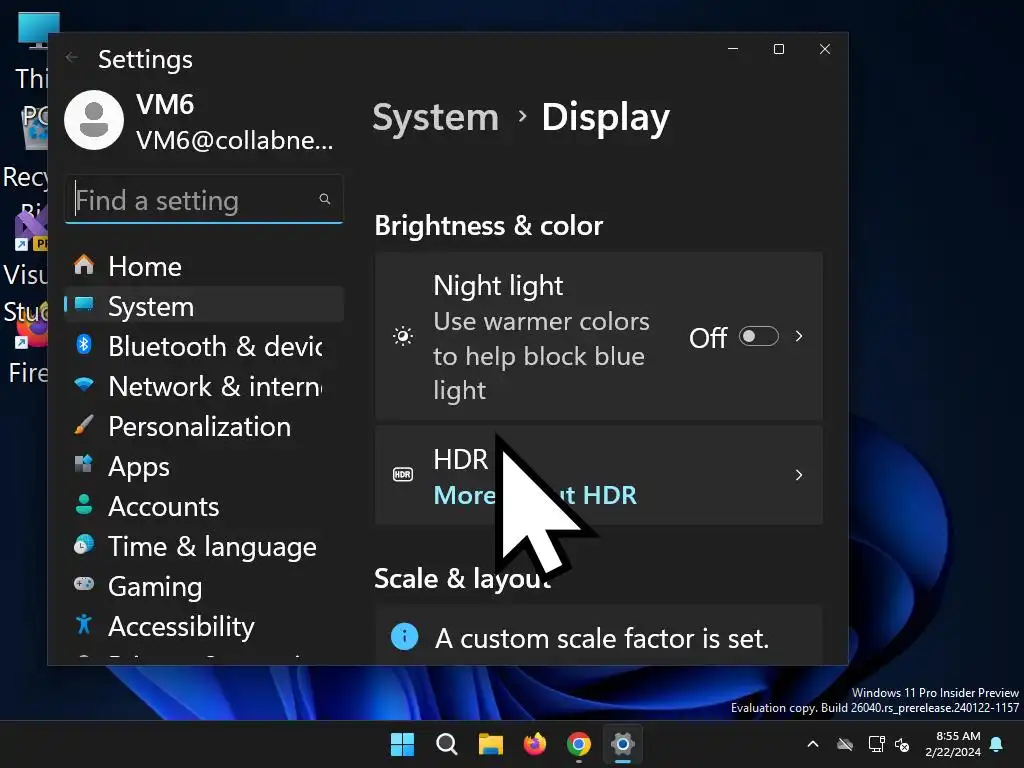The image size is (1024, 768).
Task: Open HDR settings via chevron
Action: [798, 475]
